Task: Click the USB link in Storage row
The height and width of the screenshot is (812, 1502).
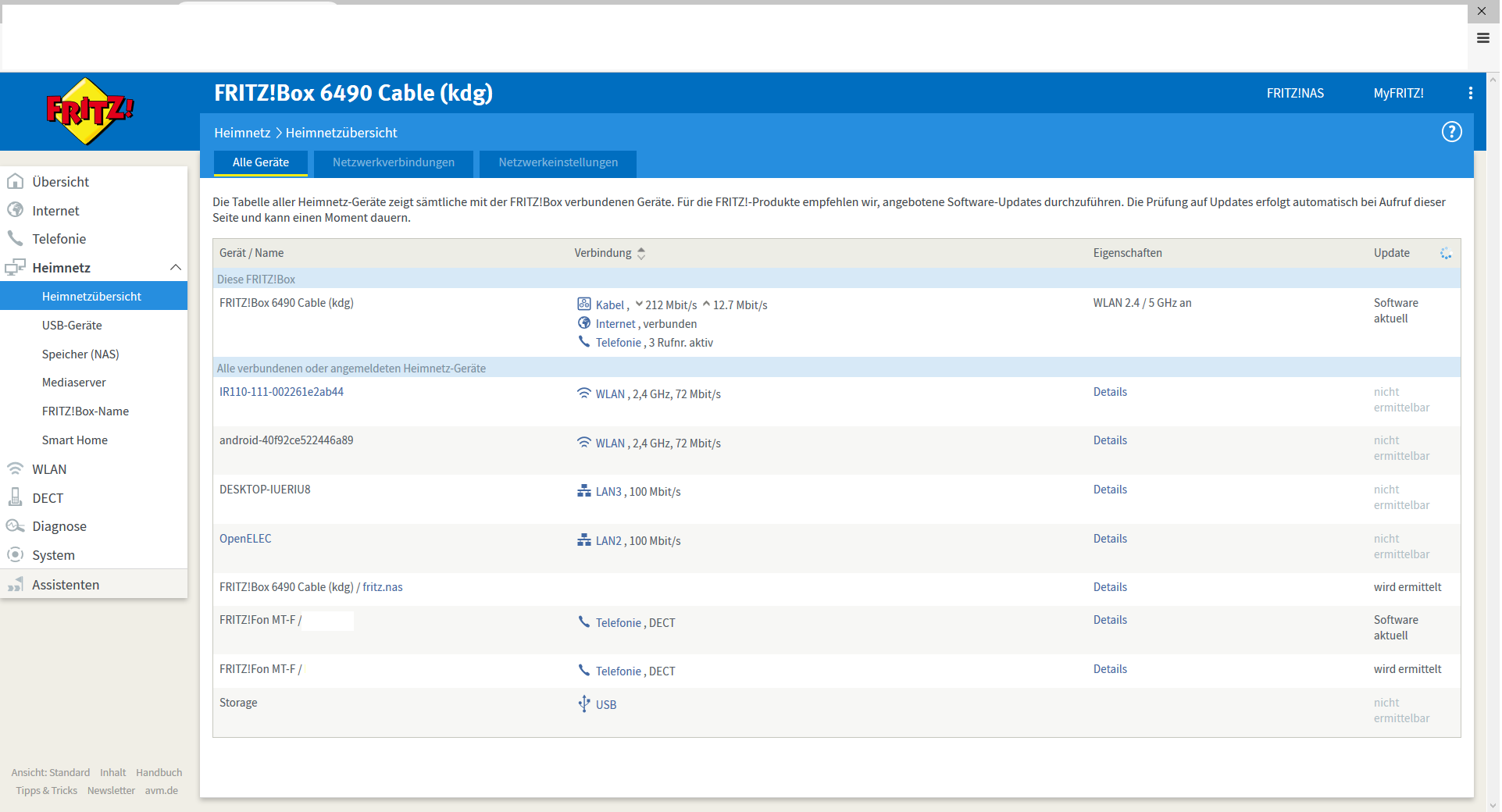Action: pyautogui.click(x=606, y=705)
